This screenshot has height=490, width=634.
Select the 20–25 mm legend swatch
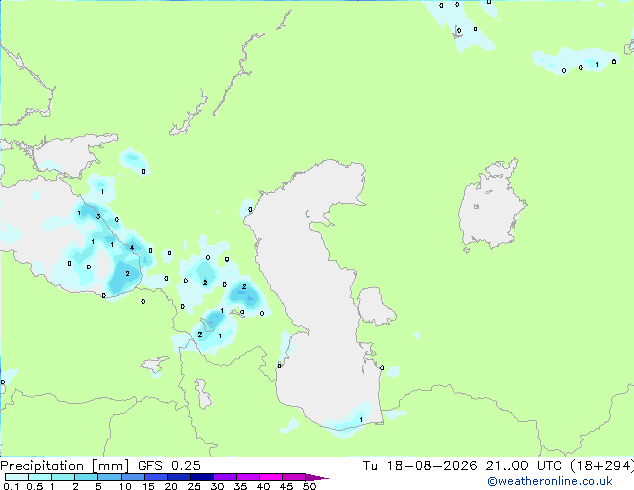click(179, 477)
